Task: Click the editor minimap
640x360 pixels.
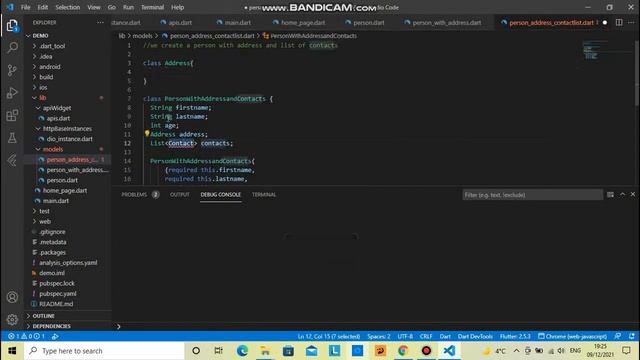Action: 607,50
